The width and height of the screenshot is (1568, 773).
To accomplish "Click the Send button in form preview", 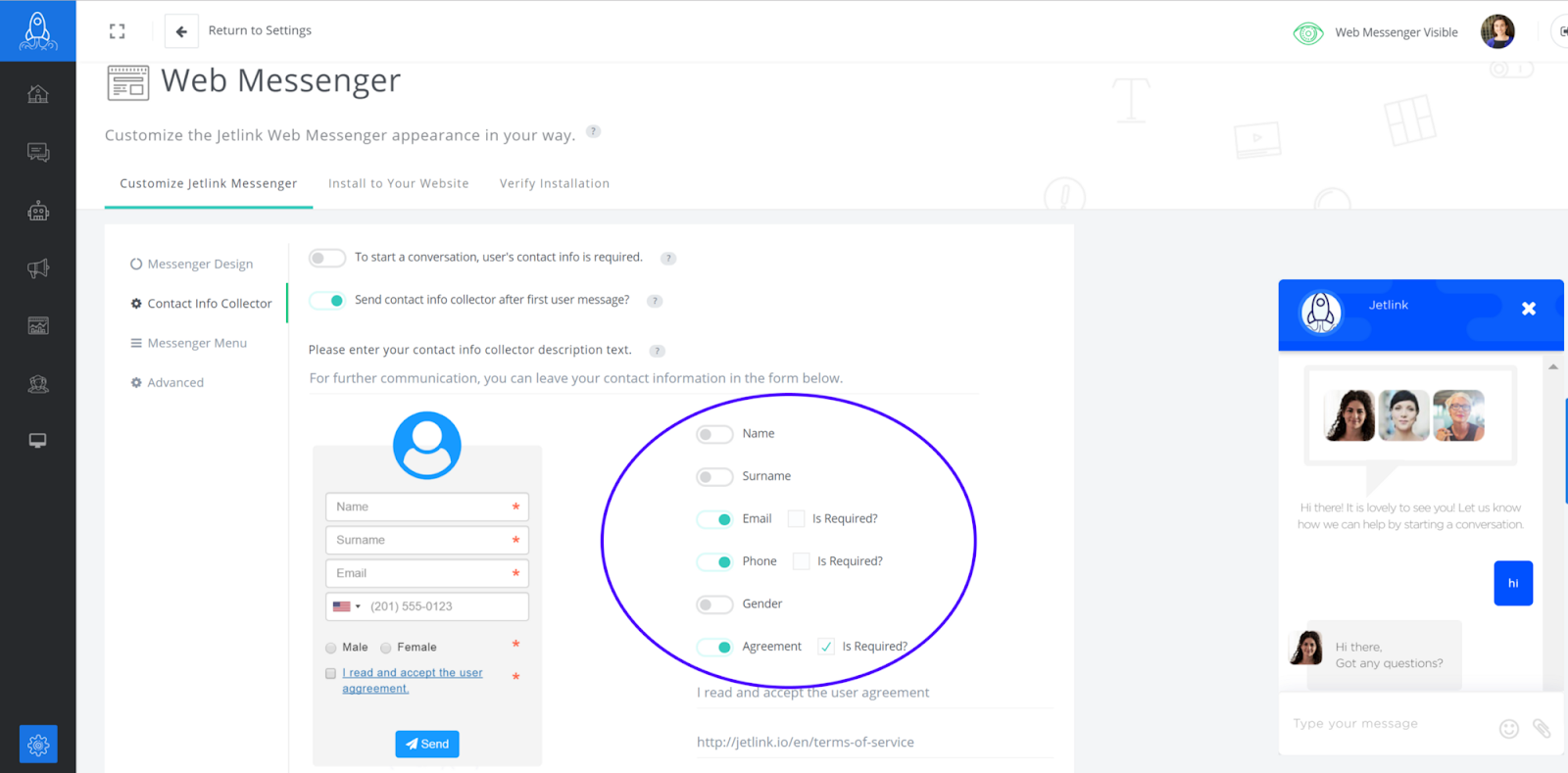I will point(427,744).
